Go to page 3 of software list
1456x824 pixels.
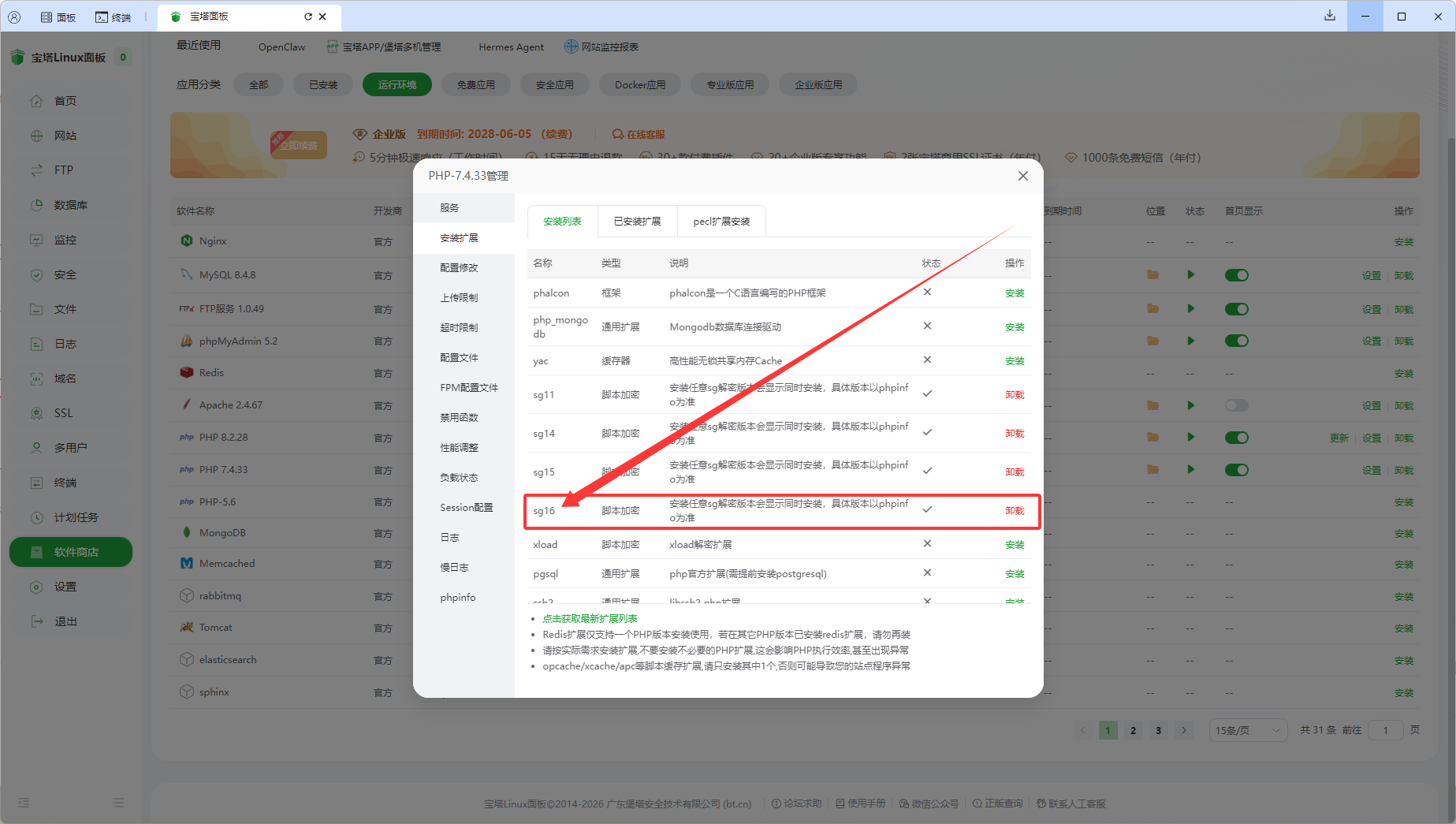pyautogui.click(x=1158, y=730)
